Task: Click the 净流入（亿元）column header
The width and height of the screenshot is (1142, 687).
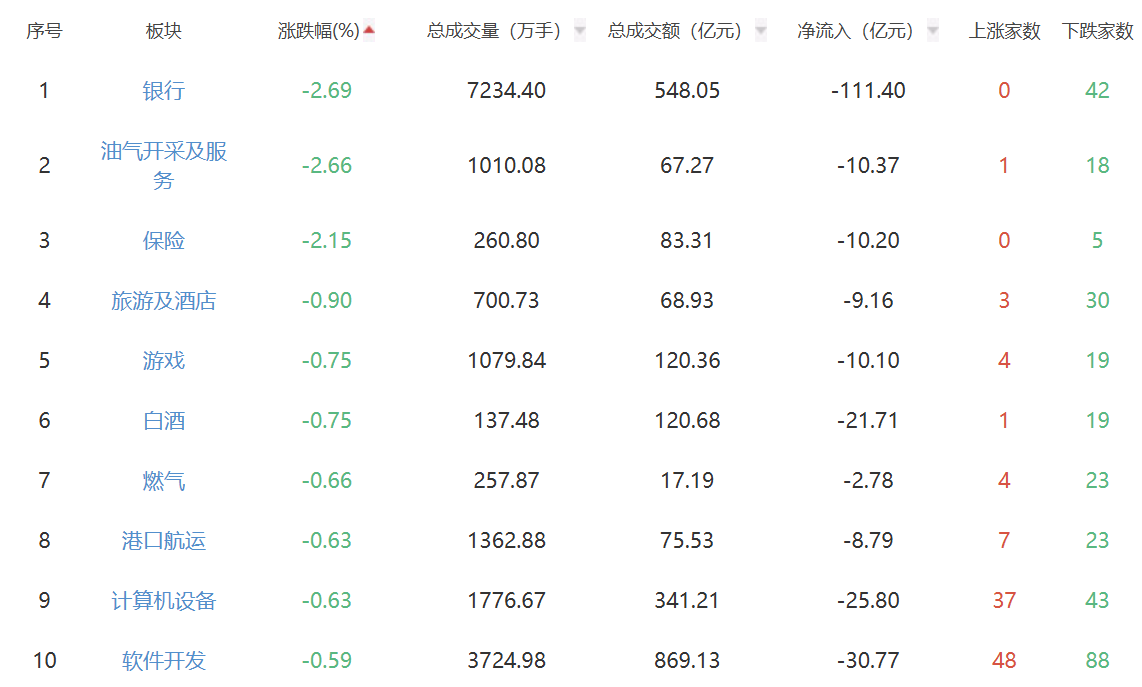Action: coord(856,31)
